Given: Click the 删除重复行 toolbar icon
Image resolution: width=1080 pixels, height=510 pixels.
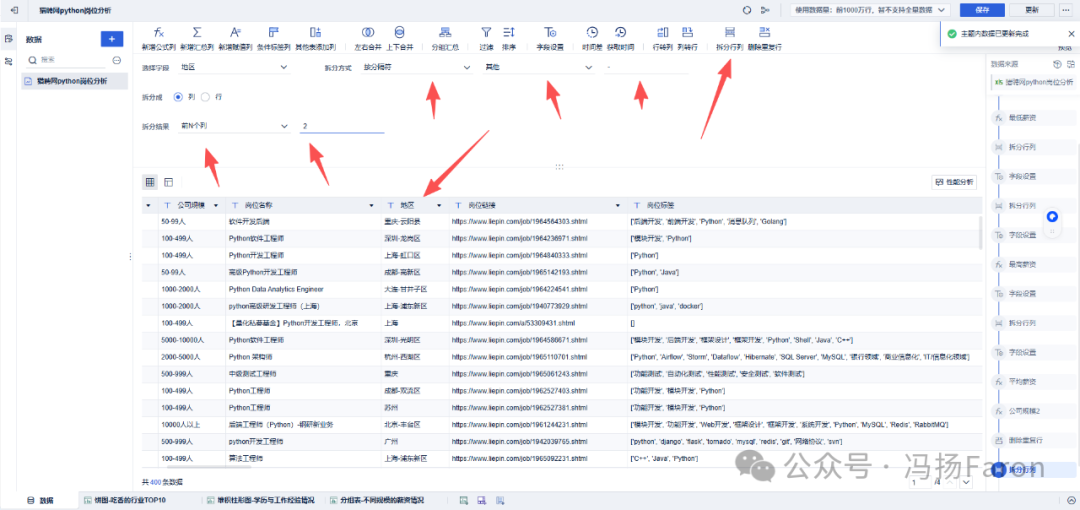Looking at the screenshot, I should point(765,32).
